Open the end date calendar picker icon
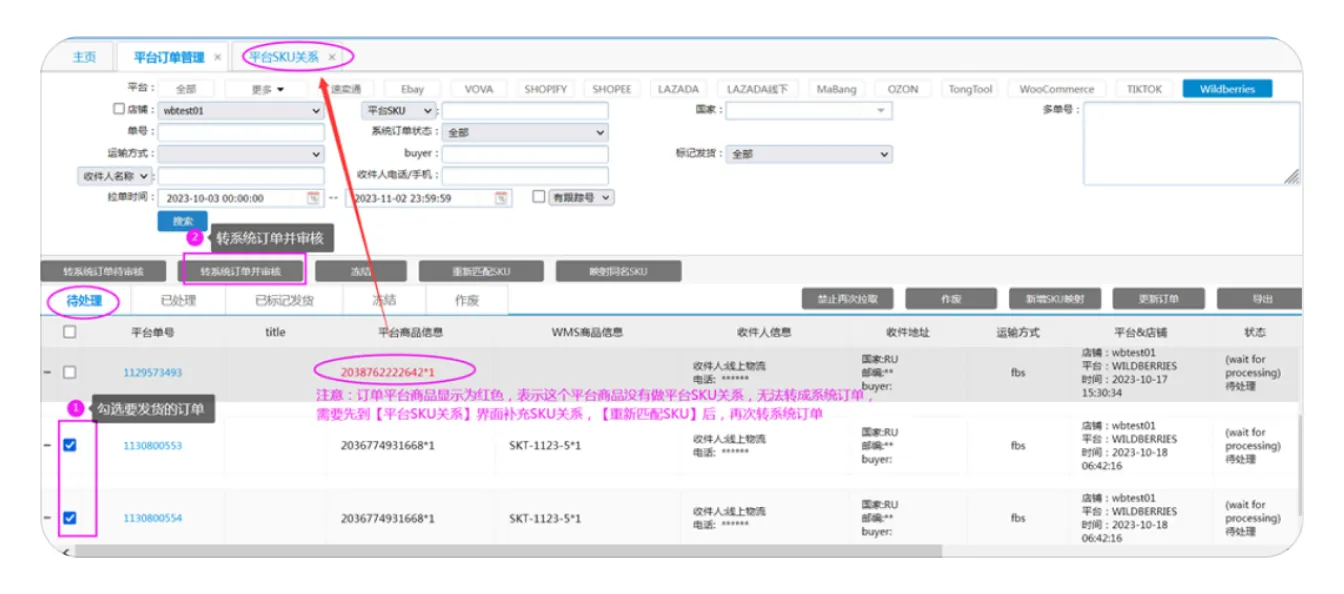 pyautogui.click(x=501, y=198)
